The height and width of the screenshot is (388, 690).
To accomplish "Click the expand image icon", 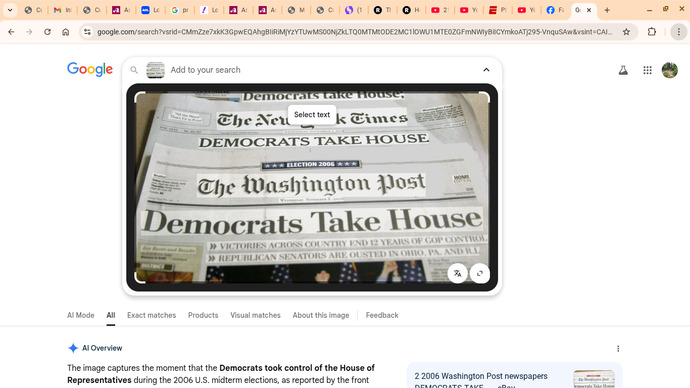I will (x=480, y=273).
